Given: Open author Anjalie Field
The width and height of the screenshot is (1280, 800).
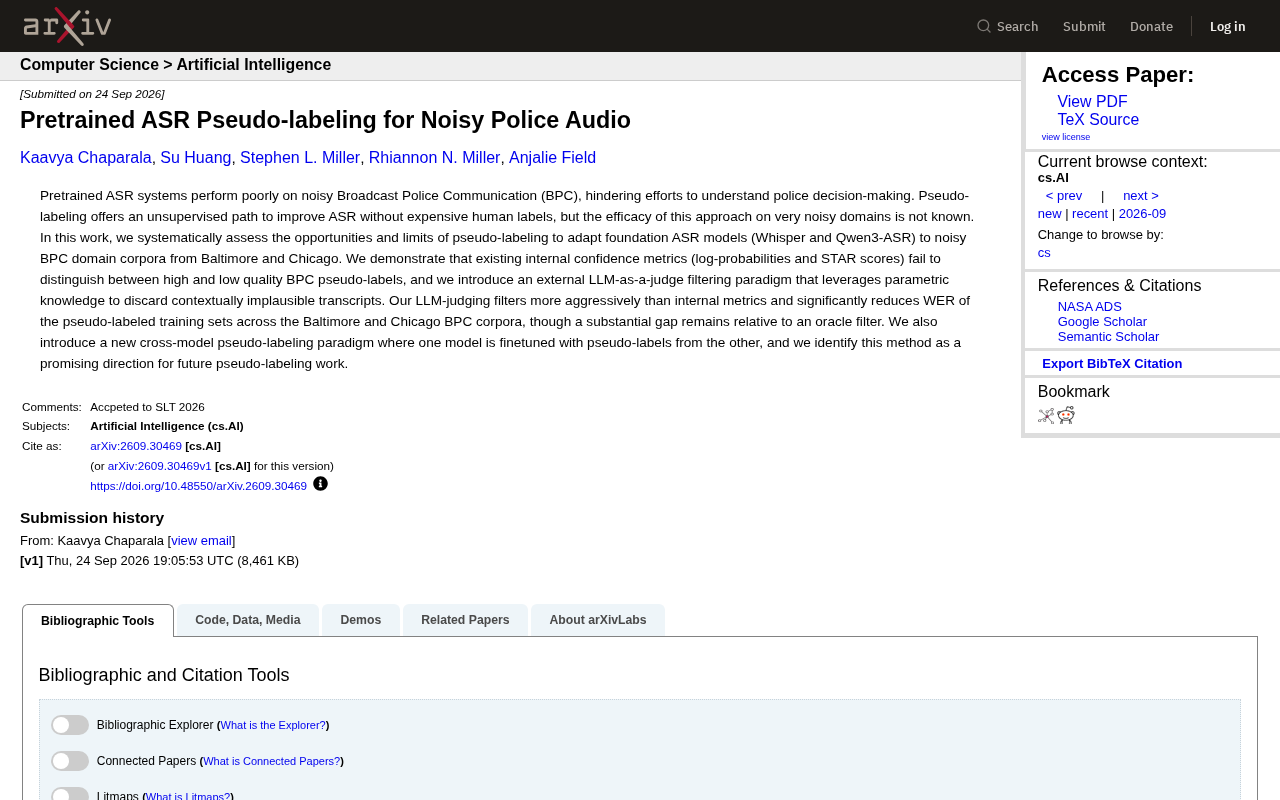Looking at the screenshot, I should (x=552, y=158).
